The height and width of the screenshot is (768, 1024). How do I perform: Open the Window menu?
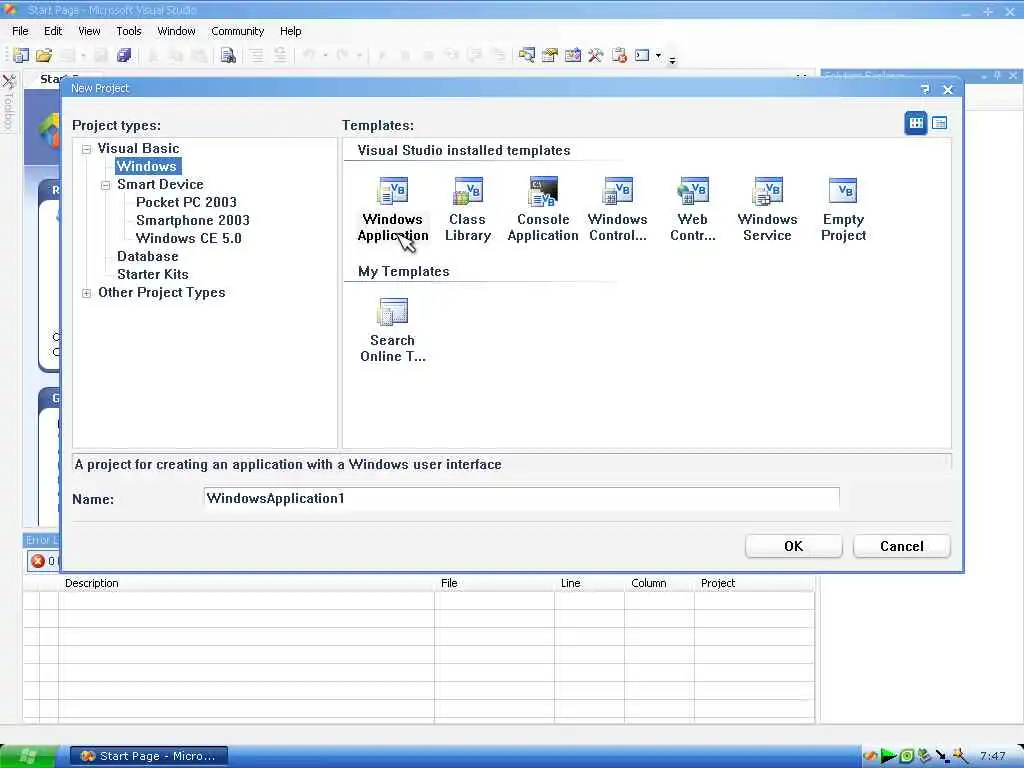pyautogui.click(x=176, y=31)
